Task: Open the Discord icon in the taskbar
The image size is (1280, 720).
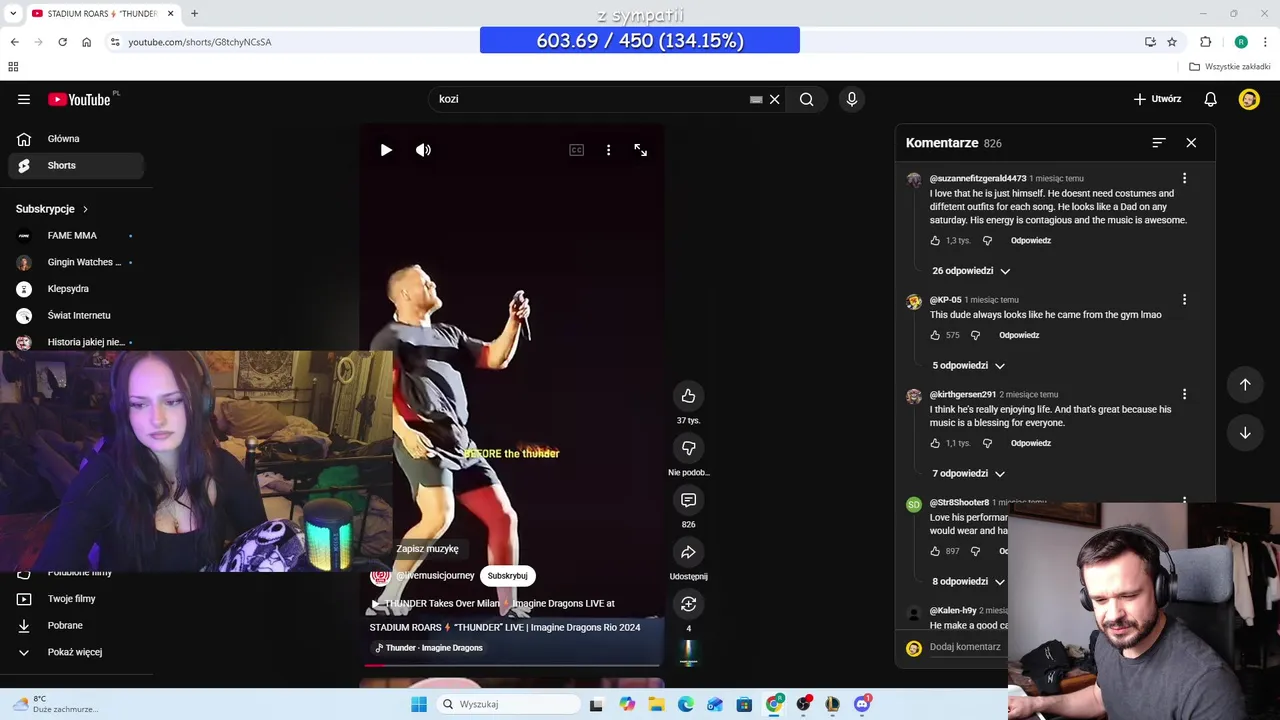Action: (x=862, y=704)
